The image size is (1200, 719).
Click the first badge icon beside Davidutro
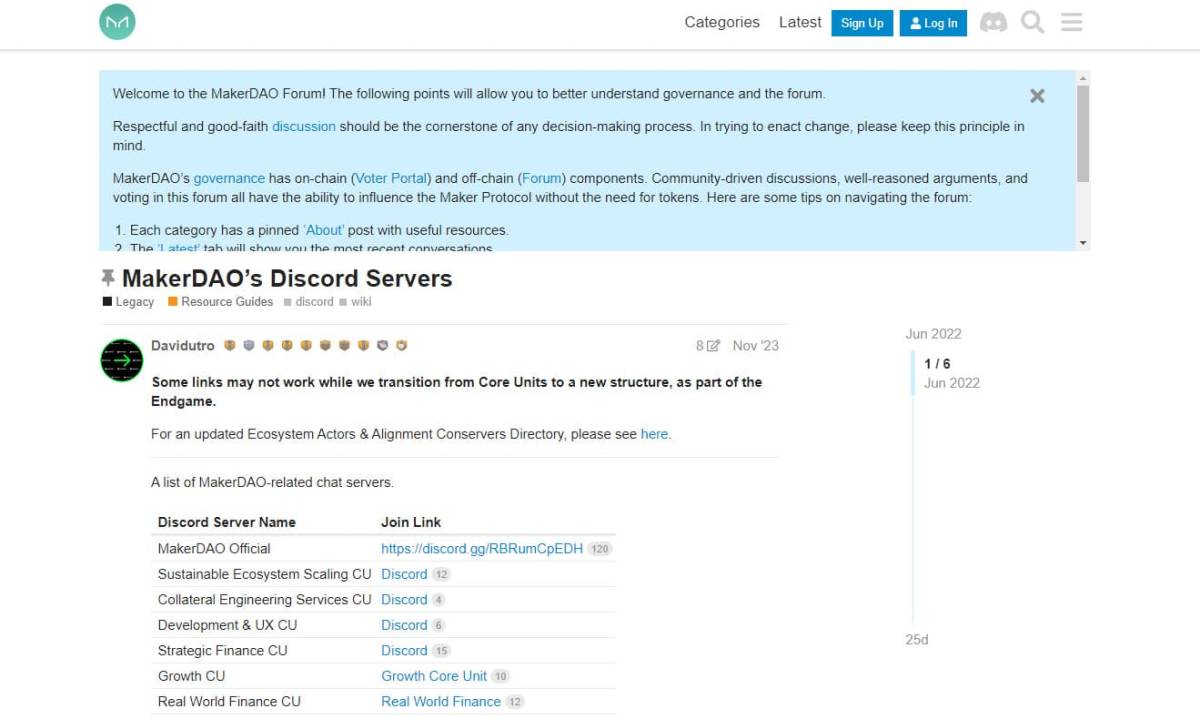[230, 346]
